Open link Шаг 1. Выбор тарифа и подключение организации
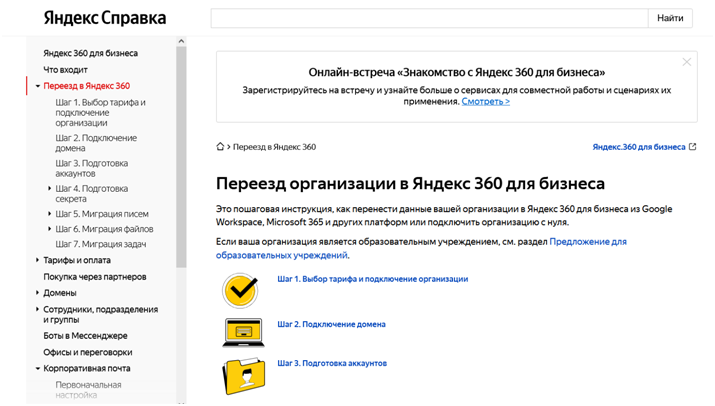Screen dimensions: 715x406 (373, 279)
